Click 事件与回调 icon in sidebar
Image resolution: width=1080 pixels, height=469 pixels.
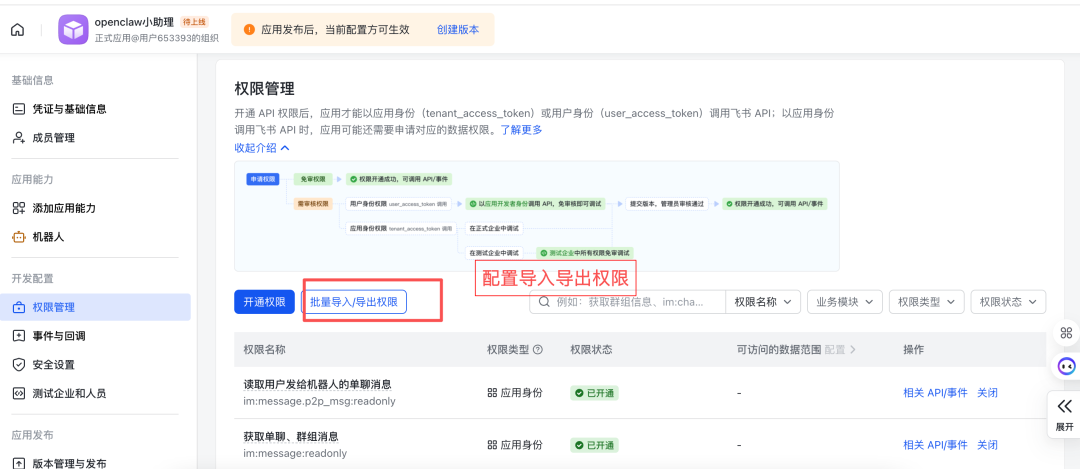point(19,336)
